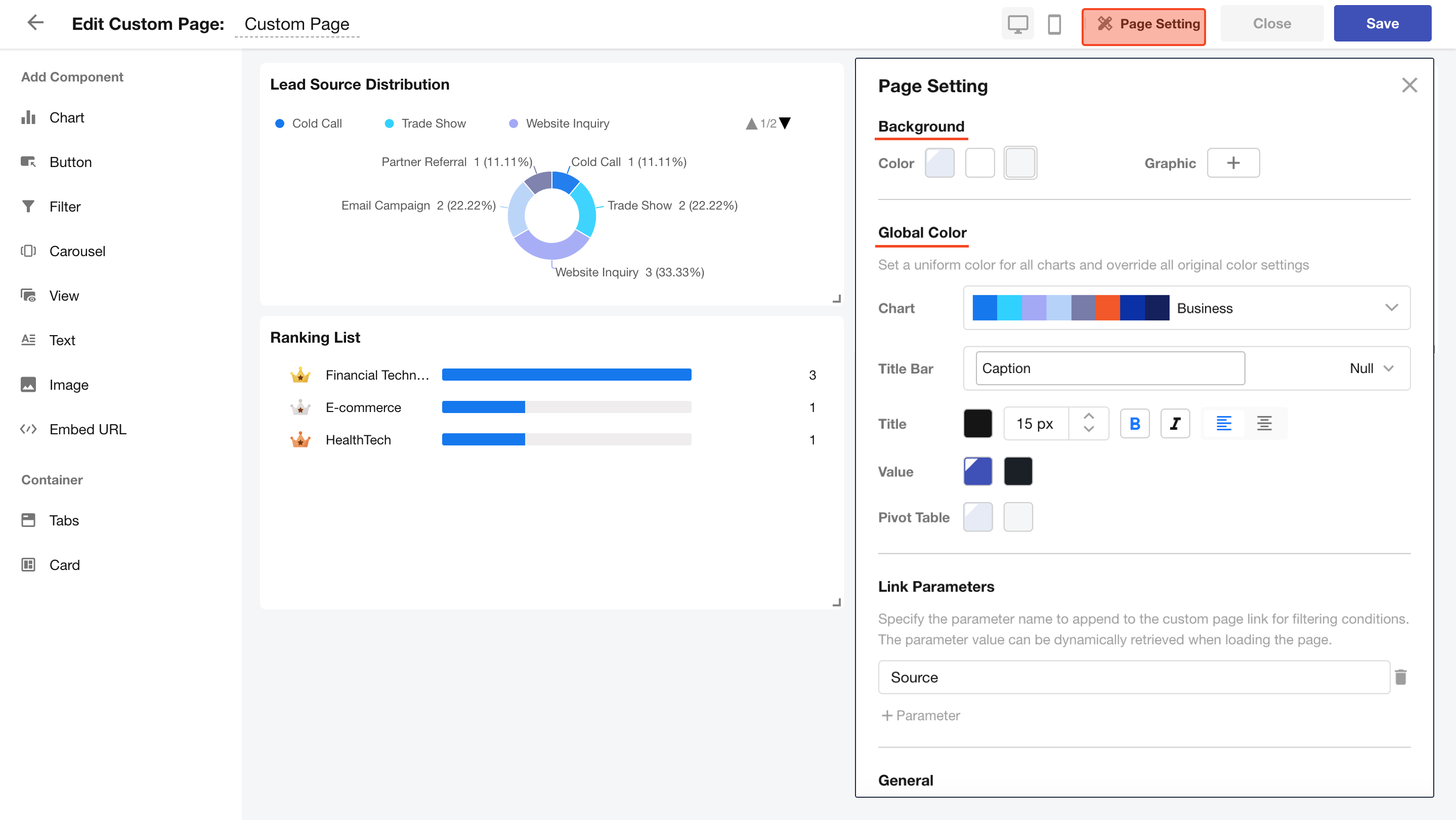Open the Null title bar dropdown

click(1371, 368)
